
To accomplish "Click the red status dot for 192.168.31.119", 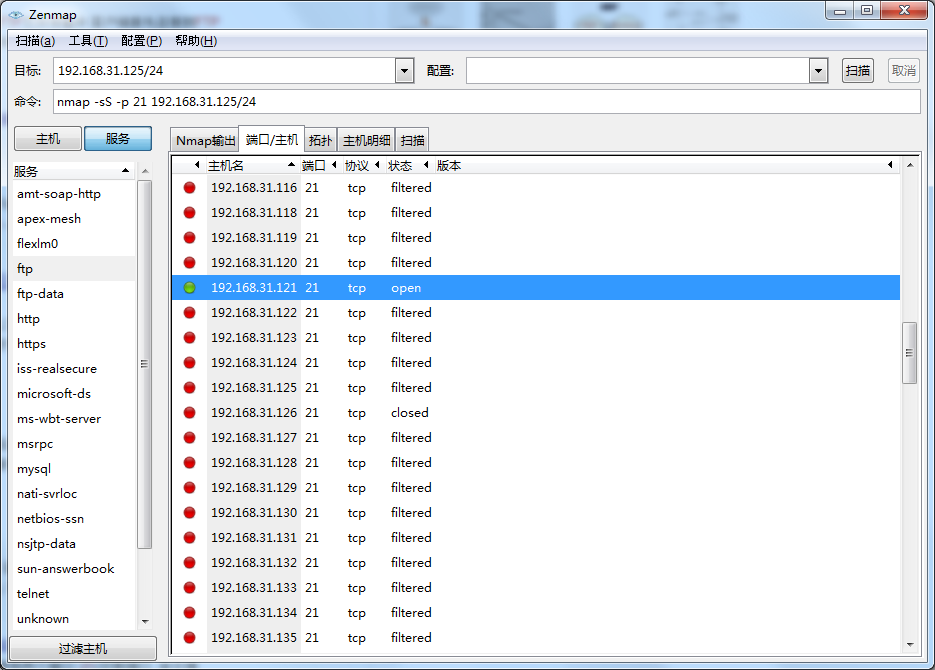I will pyautogui.click(x=190, y=238).
